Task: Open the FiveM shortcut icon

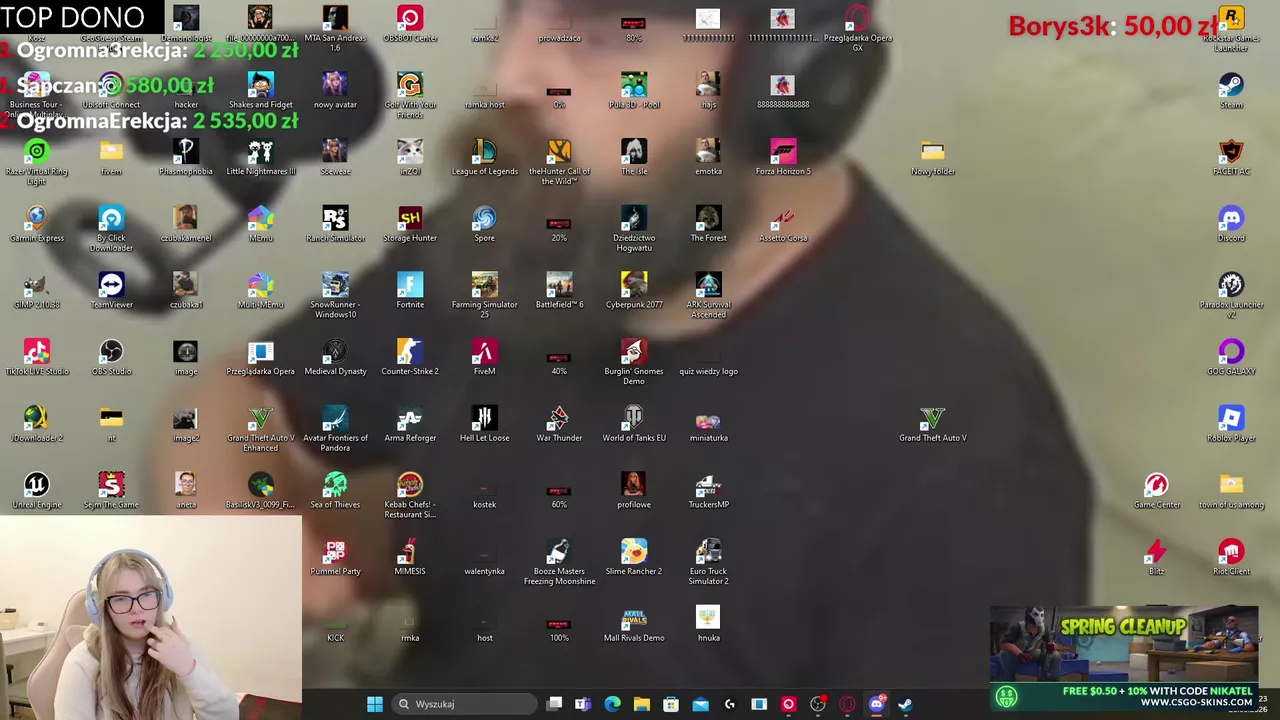Action: point(484,352)
